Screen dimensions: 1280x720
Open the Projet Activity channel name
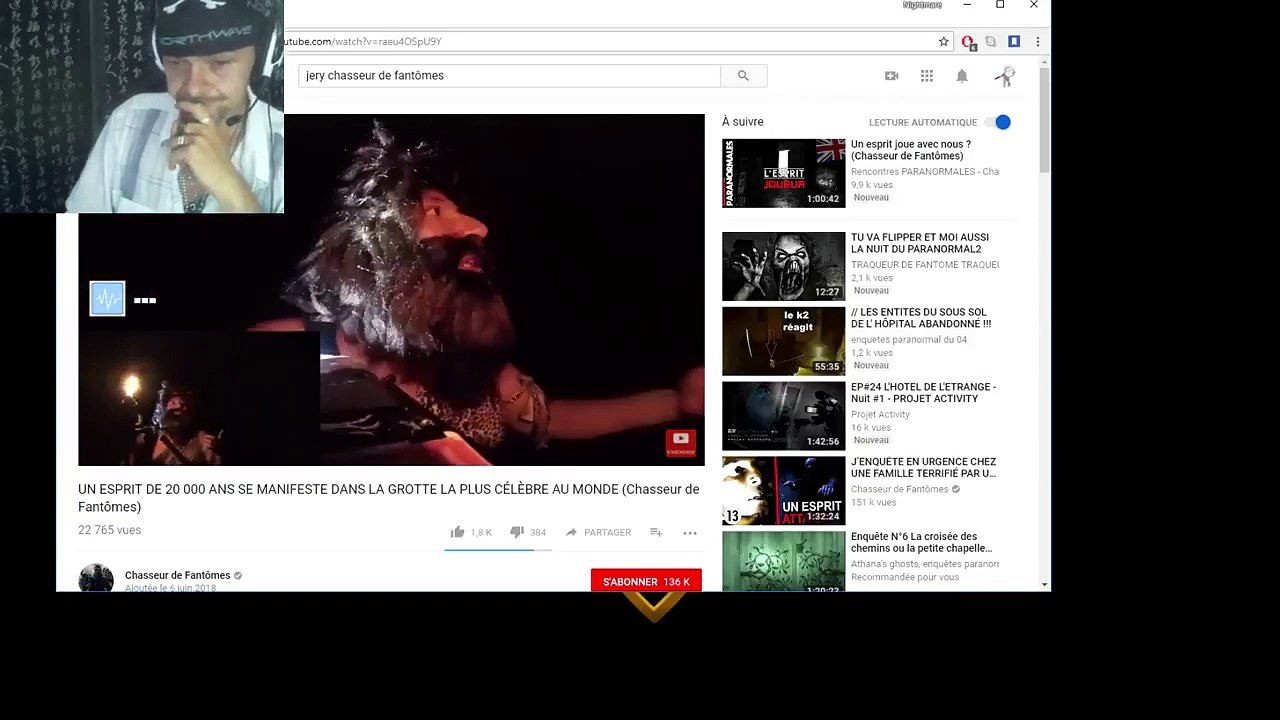click(880, 414)
